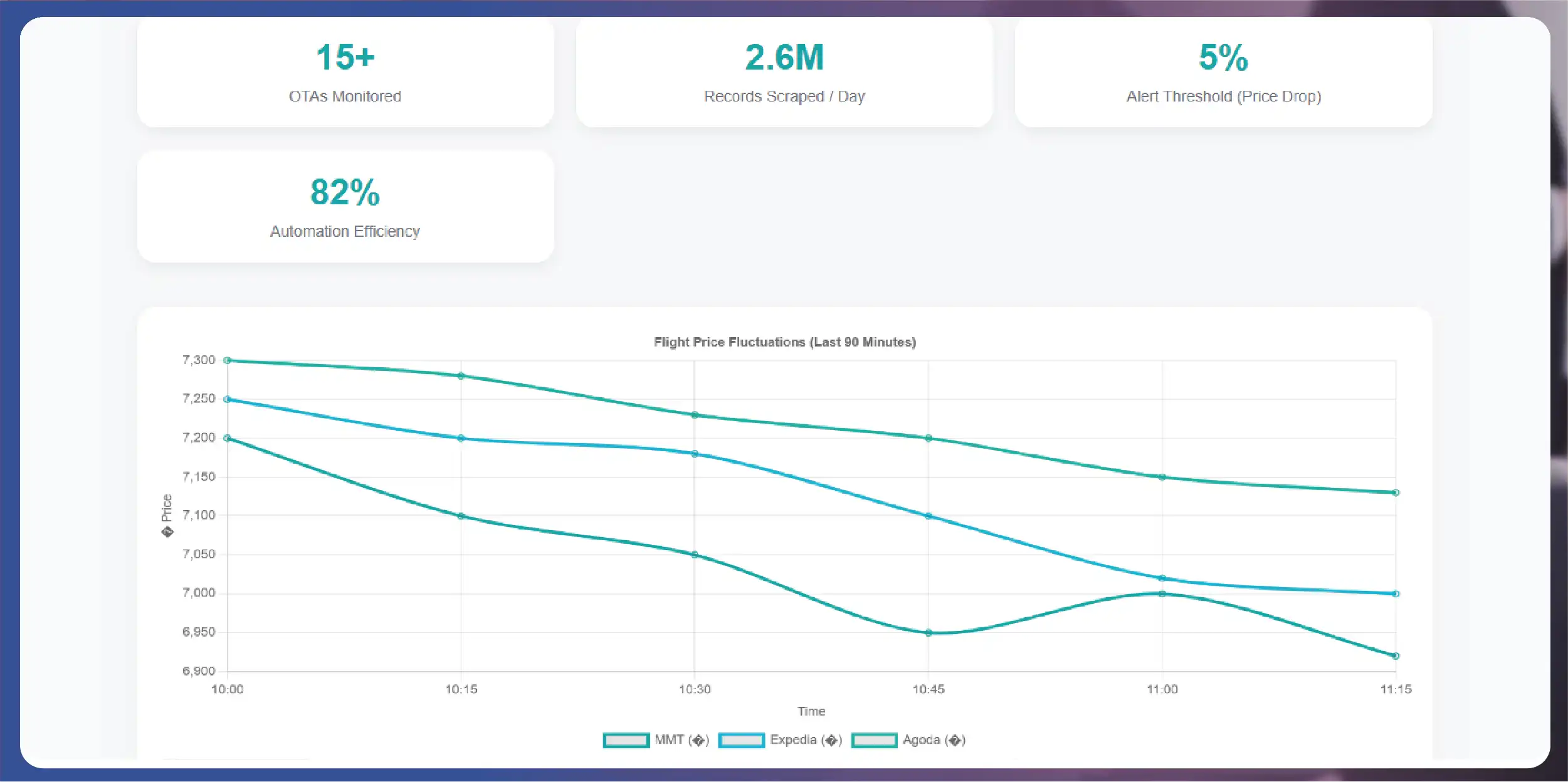Click the Expedia legend label text
This screenshot has height=782, width=1568.
coord(806,740)
